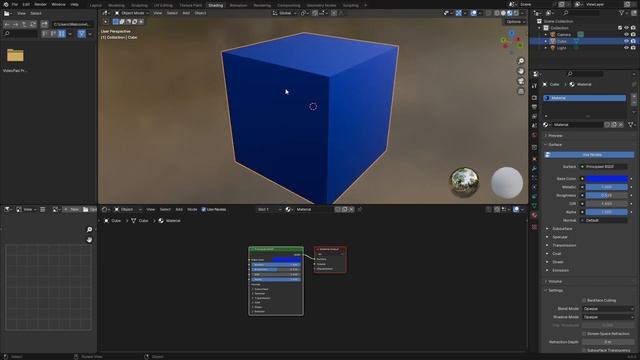
Task: Enable thumbnail display mode in file browser
Action: tap(62, 33)
